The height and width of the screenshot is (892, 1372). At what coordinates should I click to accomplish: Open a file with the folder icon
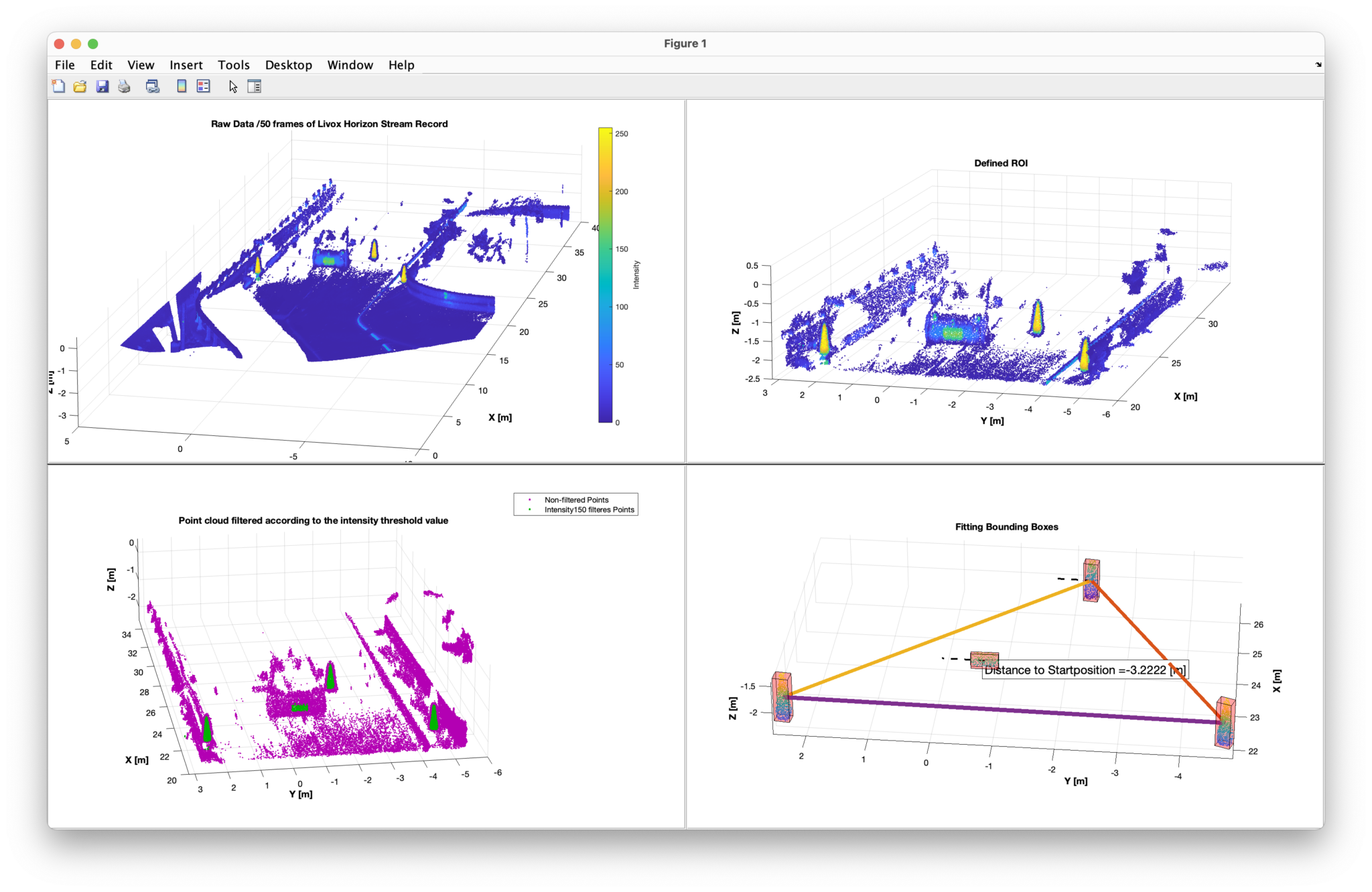(80, 86)
